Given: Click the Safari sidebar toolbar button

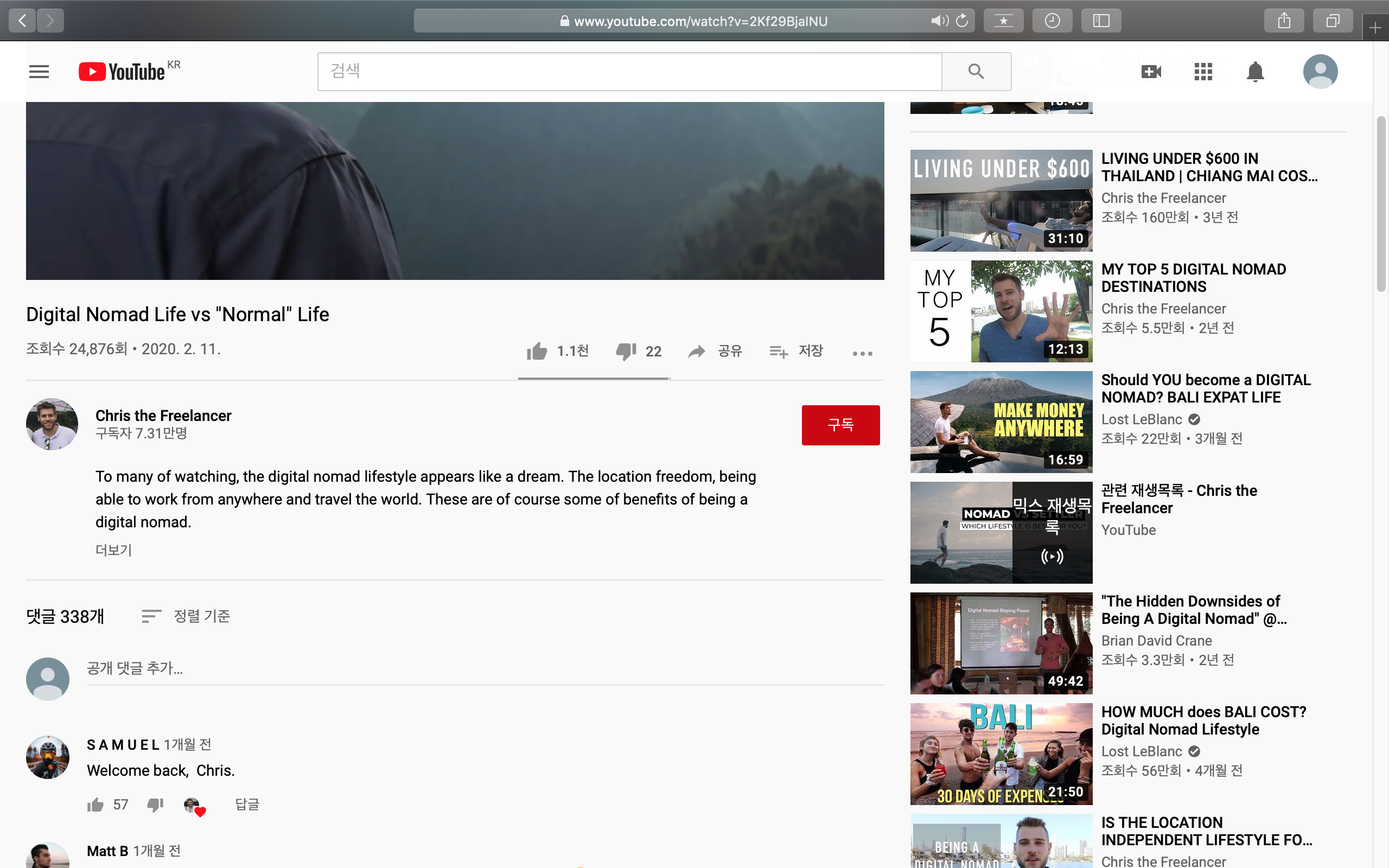Looking at the screenshot, I should point(1100,21).
